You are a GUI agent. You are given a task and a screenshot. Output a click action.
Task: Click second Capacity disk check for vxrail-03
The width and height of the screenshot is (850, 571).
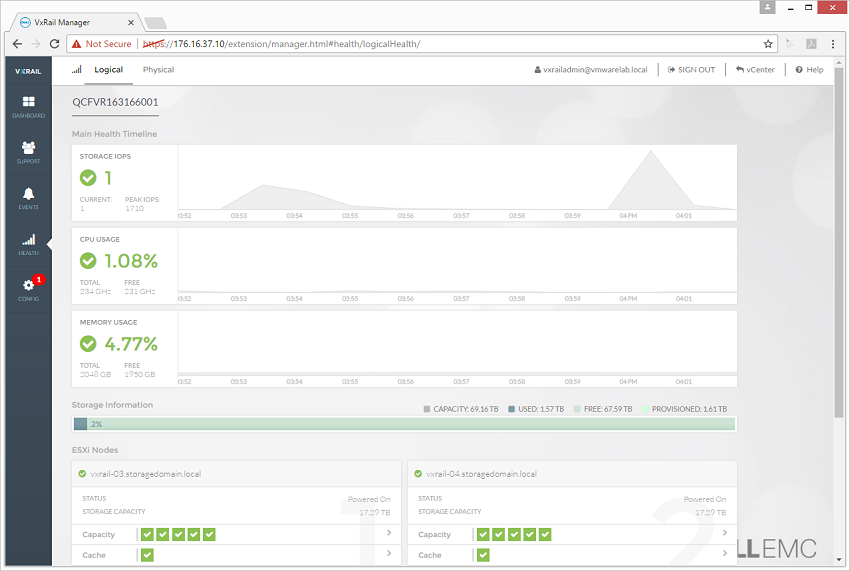pyautogui.click(x=163, y=535)
